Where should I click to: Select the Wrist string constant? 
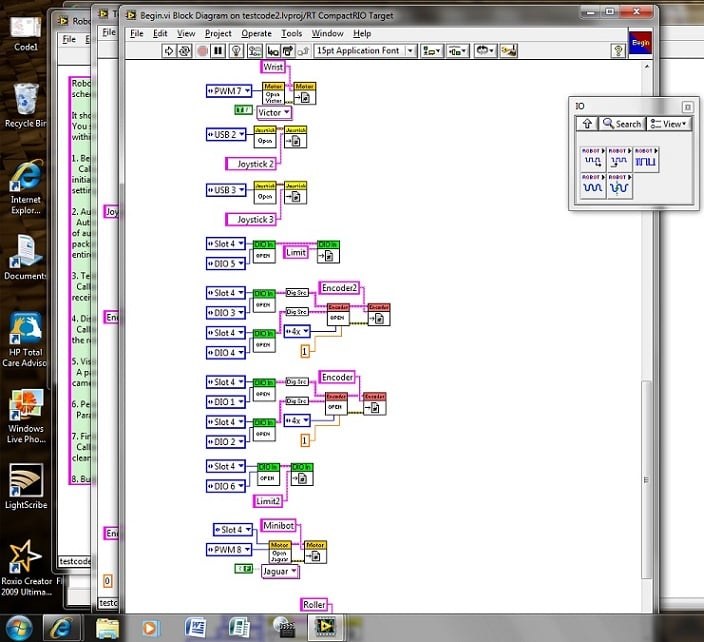tap(273, 67)
